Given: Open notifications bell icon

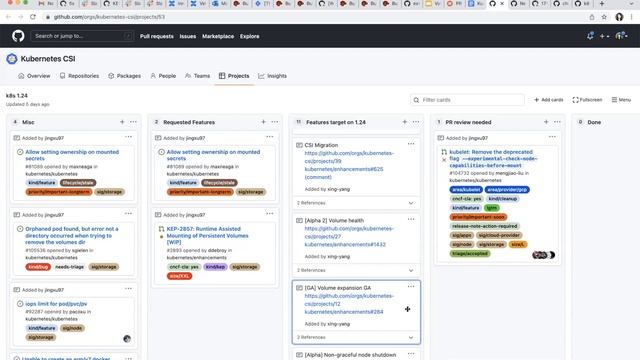Looking at the screenshot, I should pyautogui.click(x=590, y=36).
